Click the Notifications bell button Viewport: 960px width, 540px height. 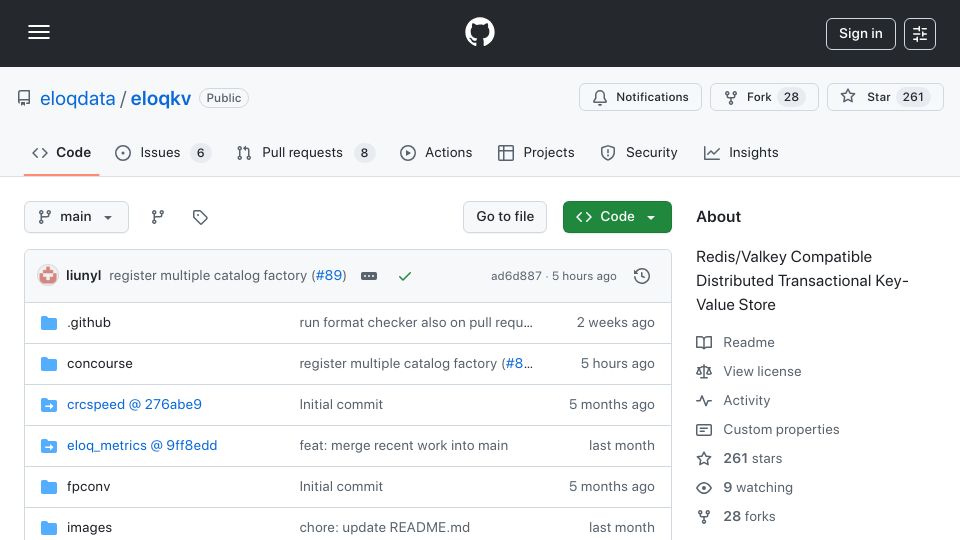640,97
